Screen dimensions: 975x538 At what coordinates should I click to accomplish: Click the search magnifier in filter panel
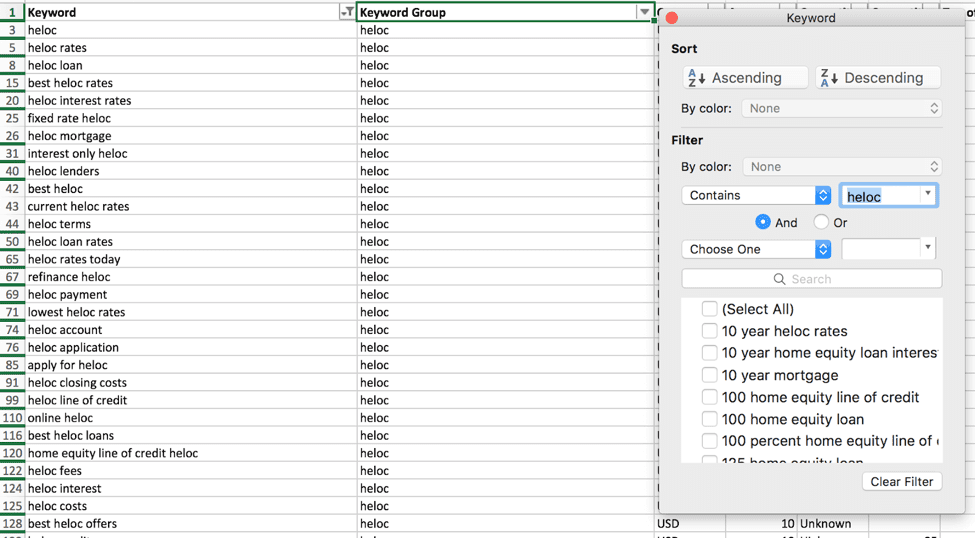click(x=779, y=279)
